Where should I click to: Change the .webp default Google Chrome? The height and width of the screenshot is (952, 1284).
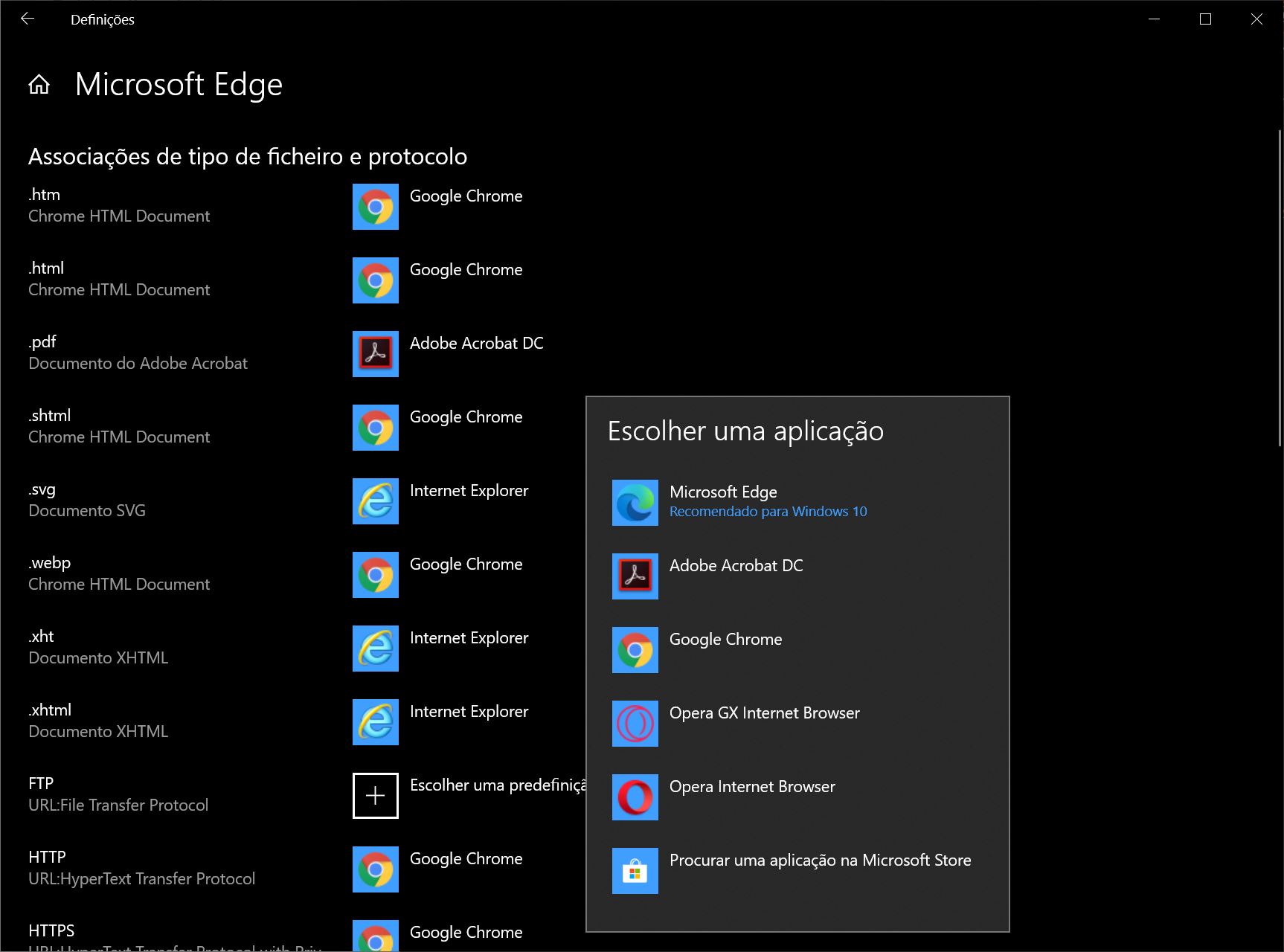(466, 565)
